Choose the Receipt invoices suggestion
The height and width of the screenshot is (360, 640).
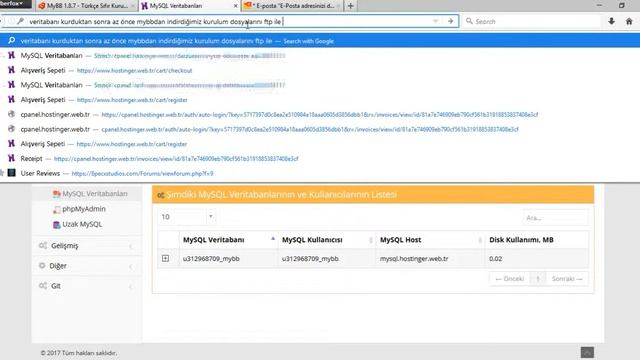(320, 158)
